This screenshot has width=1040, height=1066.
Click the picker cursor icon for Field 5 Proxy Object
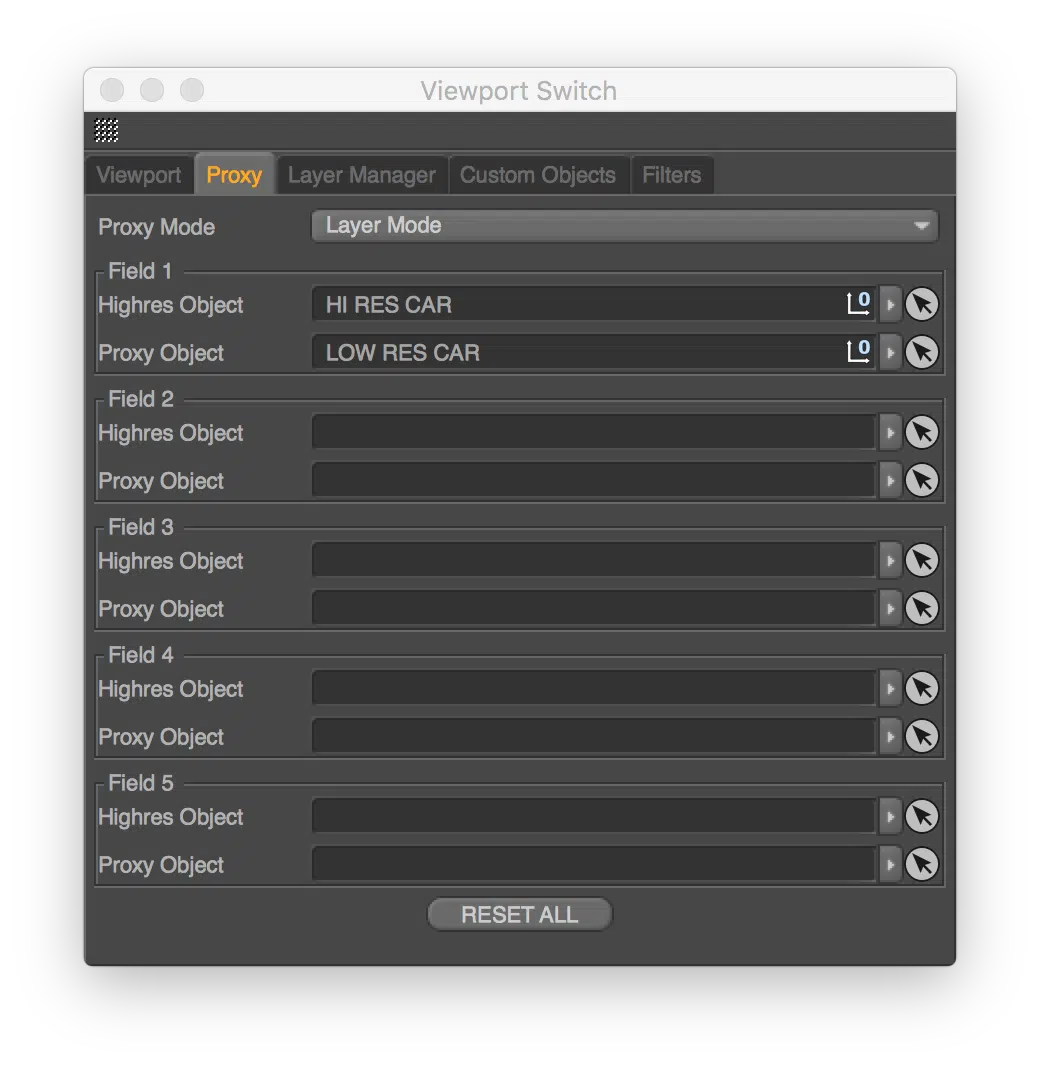921,864
